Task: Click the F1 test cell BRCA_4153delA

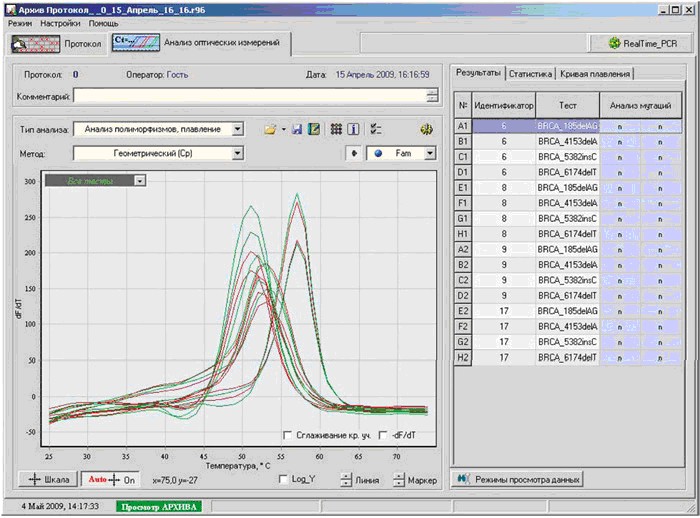Action: click(567, 203)
